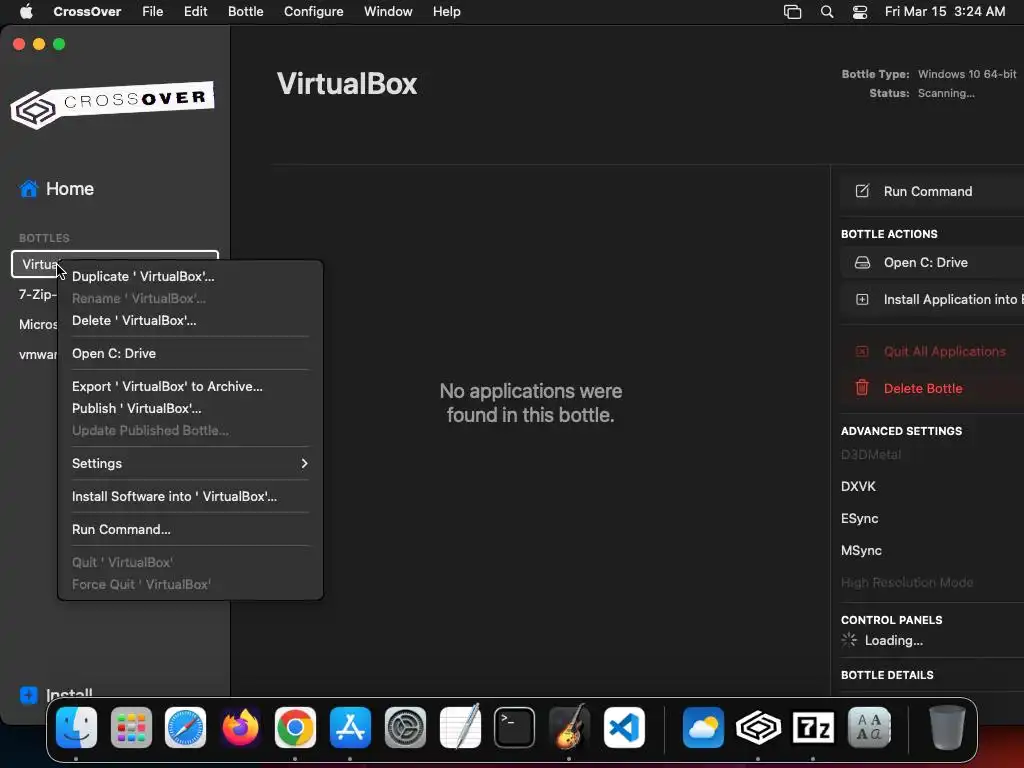The width and height of the screenshot is (1024, 768).
Task: Open the Apple menu icon
Action: 26,11
